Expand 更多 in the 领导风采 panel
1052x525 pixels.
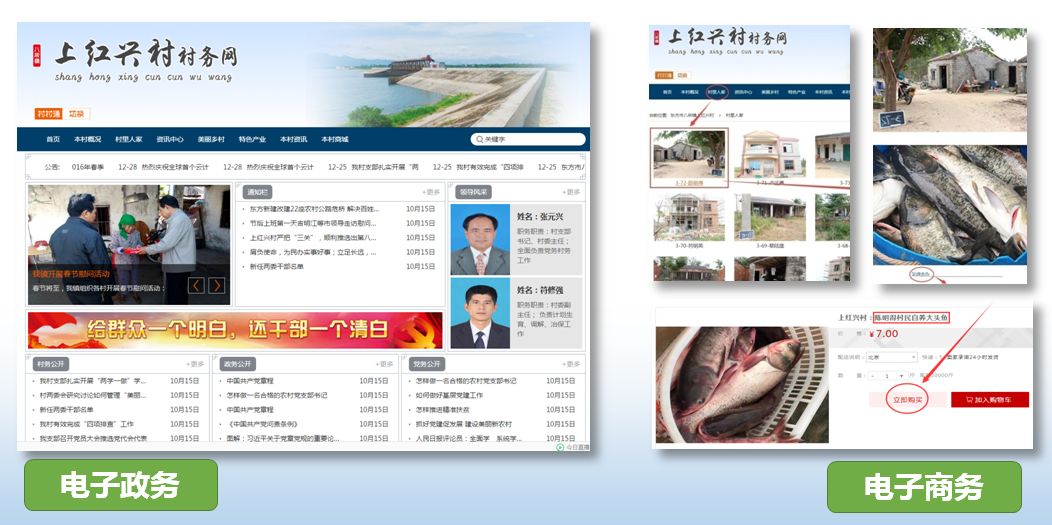click(x=571, y=192)
